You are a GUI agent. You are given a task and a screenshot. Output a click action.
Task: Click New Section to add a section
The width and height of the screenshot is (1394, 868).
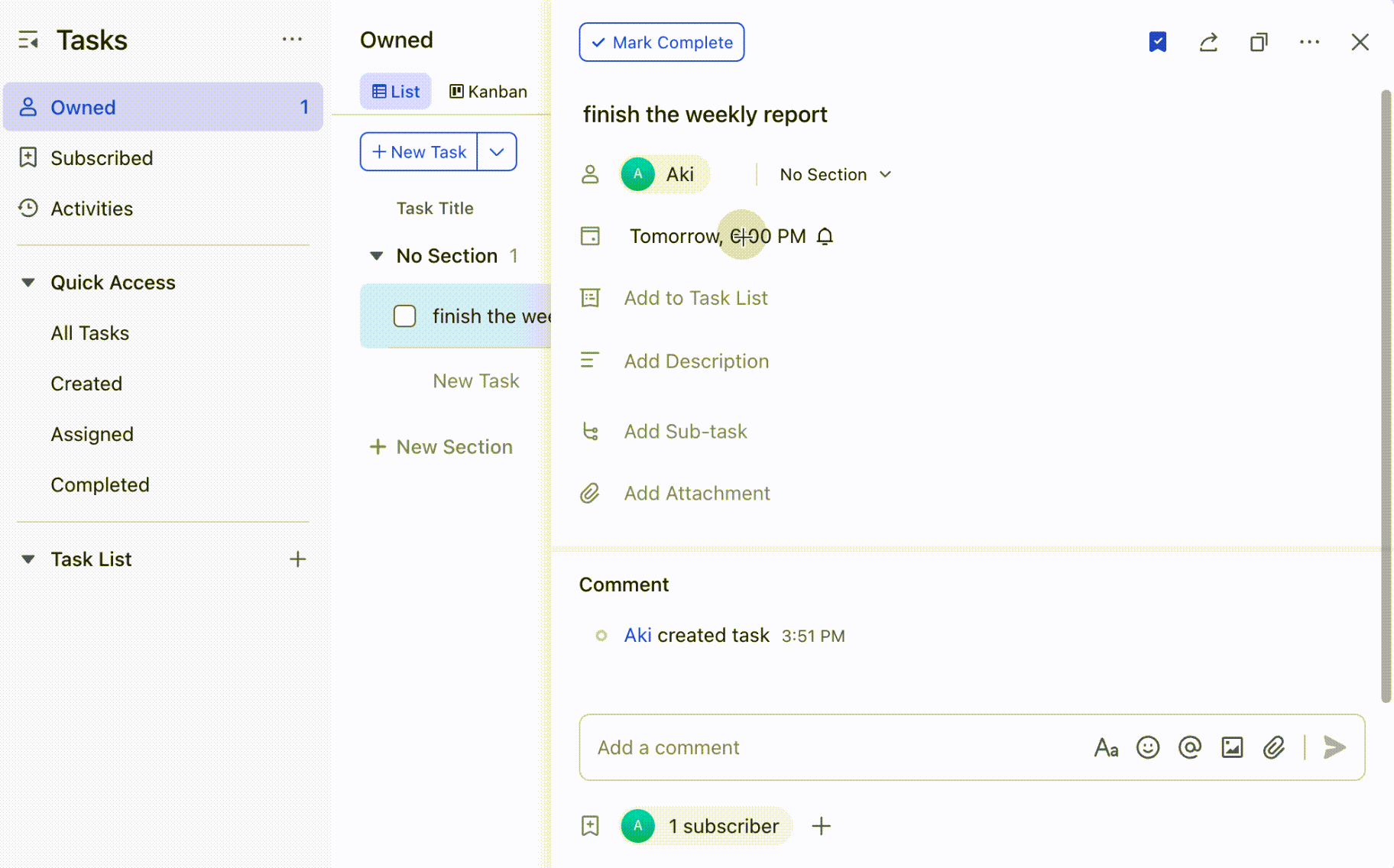(442, 446)
